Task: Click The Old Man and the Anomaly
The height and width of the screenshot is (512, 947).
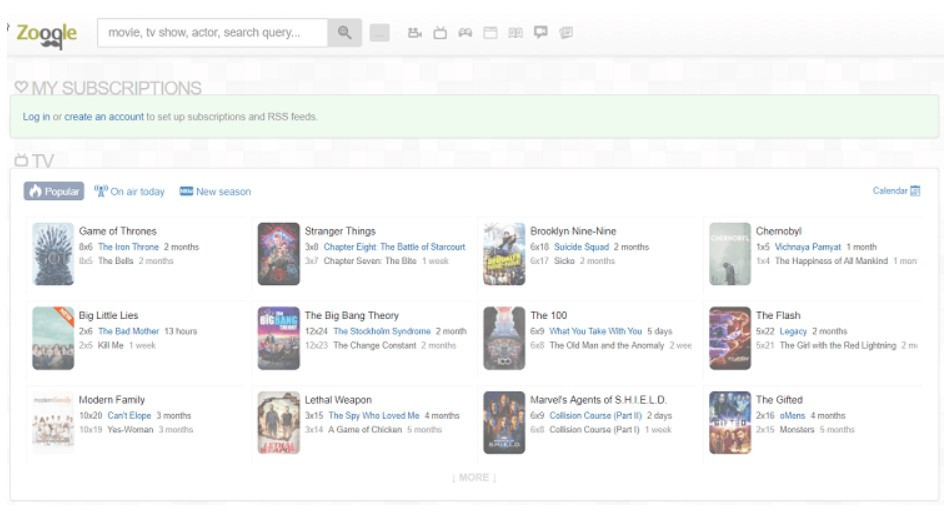Action: click(606, 345)
